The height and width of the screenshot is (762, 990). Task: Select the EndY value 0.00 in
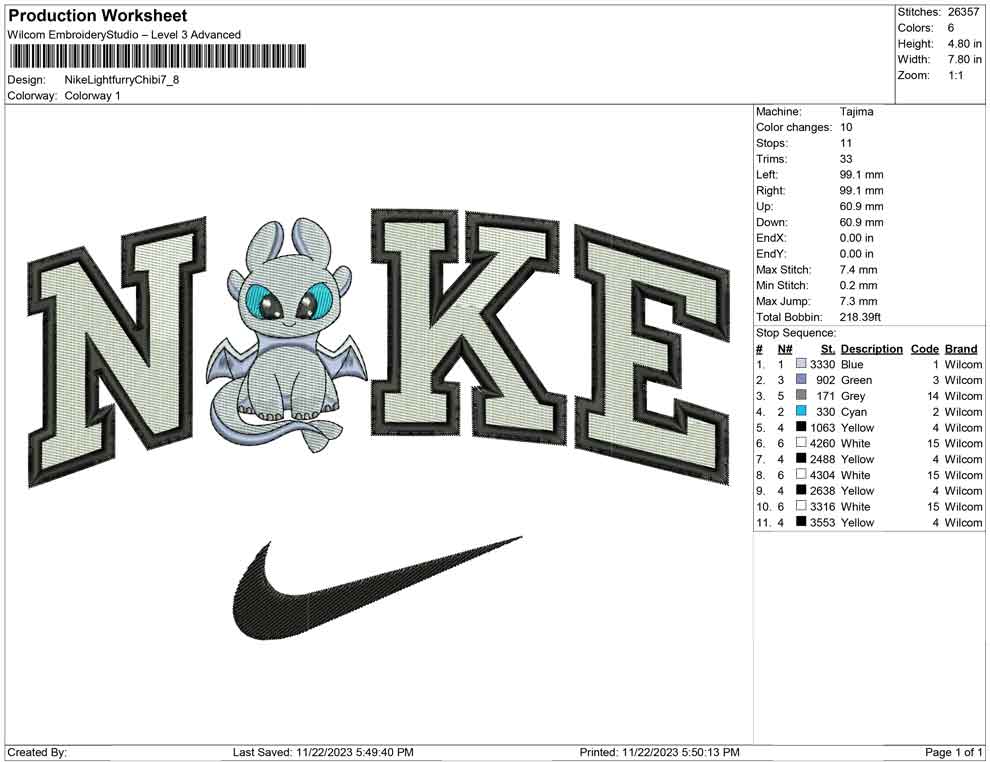[857, 254]
